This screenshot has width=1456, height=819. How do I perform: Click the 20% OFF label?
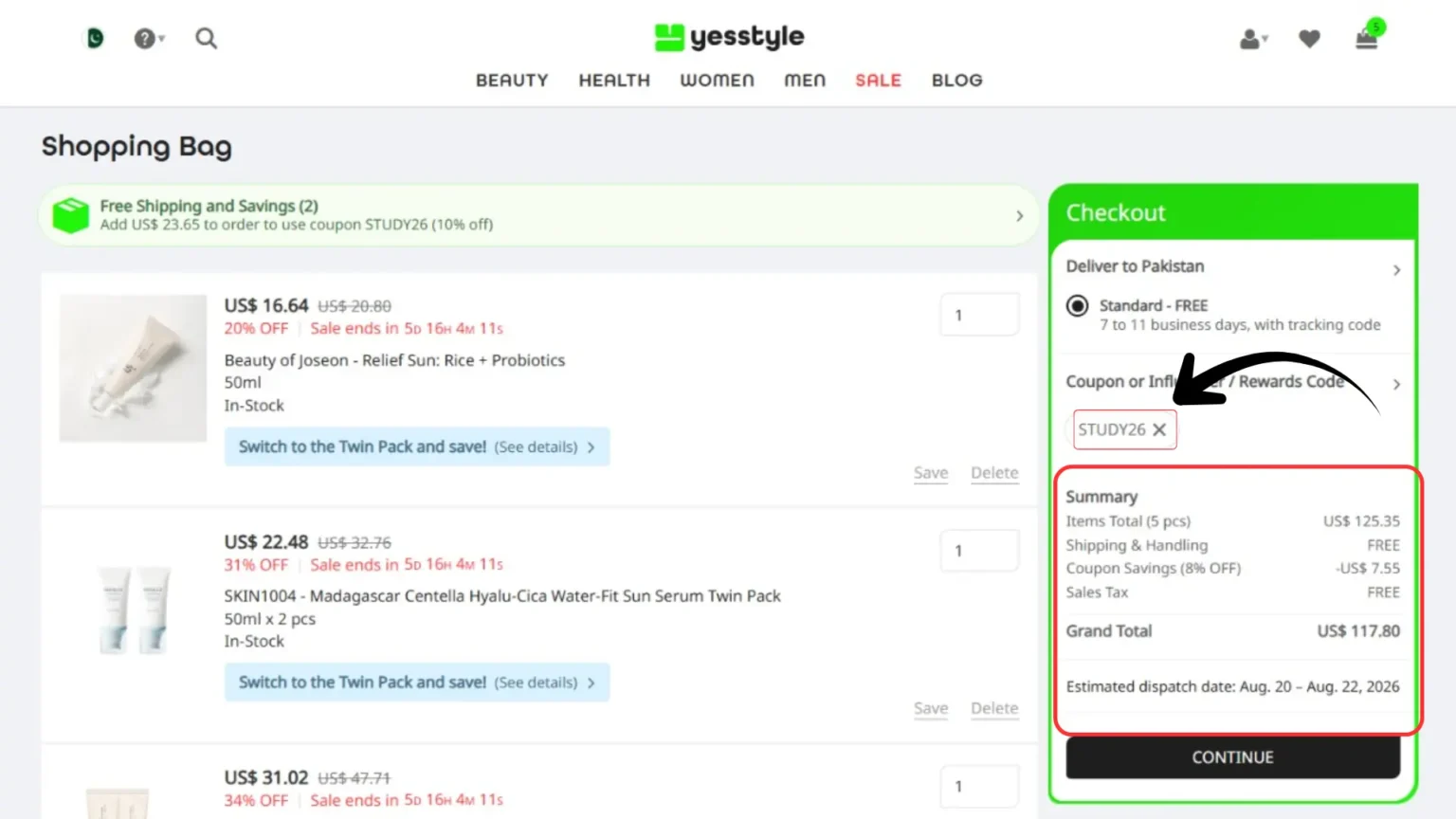256,329
